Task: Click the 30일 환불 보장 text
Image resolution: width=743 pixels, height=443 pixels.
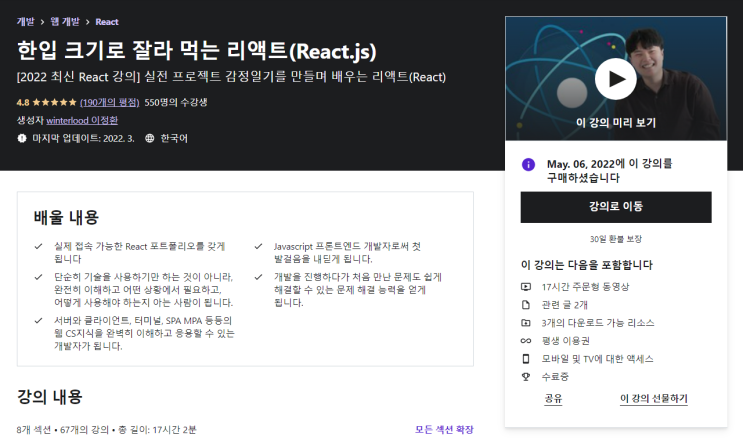Action: 616,239
